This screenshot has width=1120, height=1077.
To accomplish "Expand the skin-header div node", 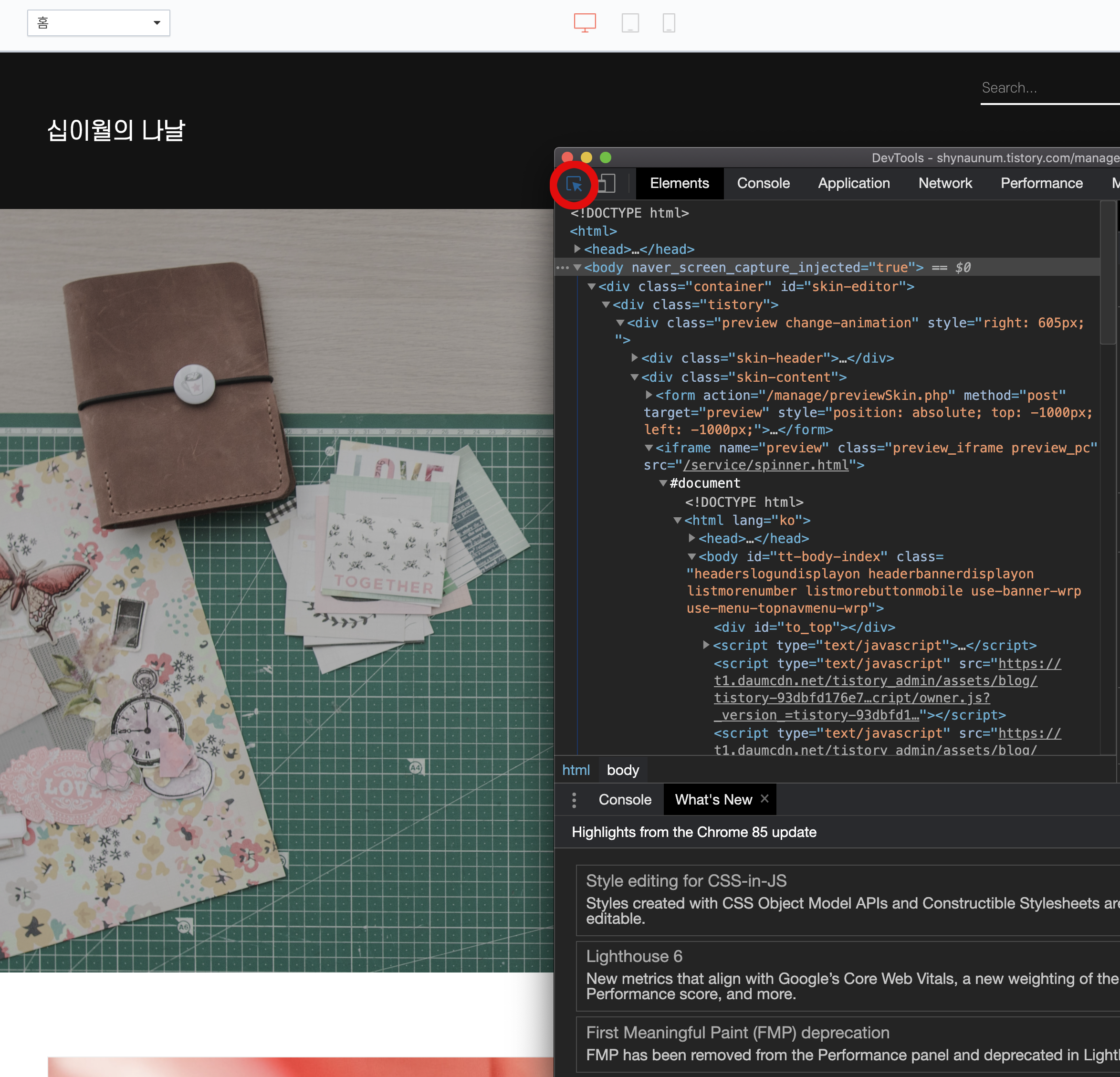I will (x=634, y=358).
